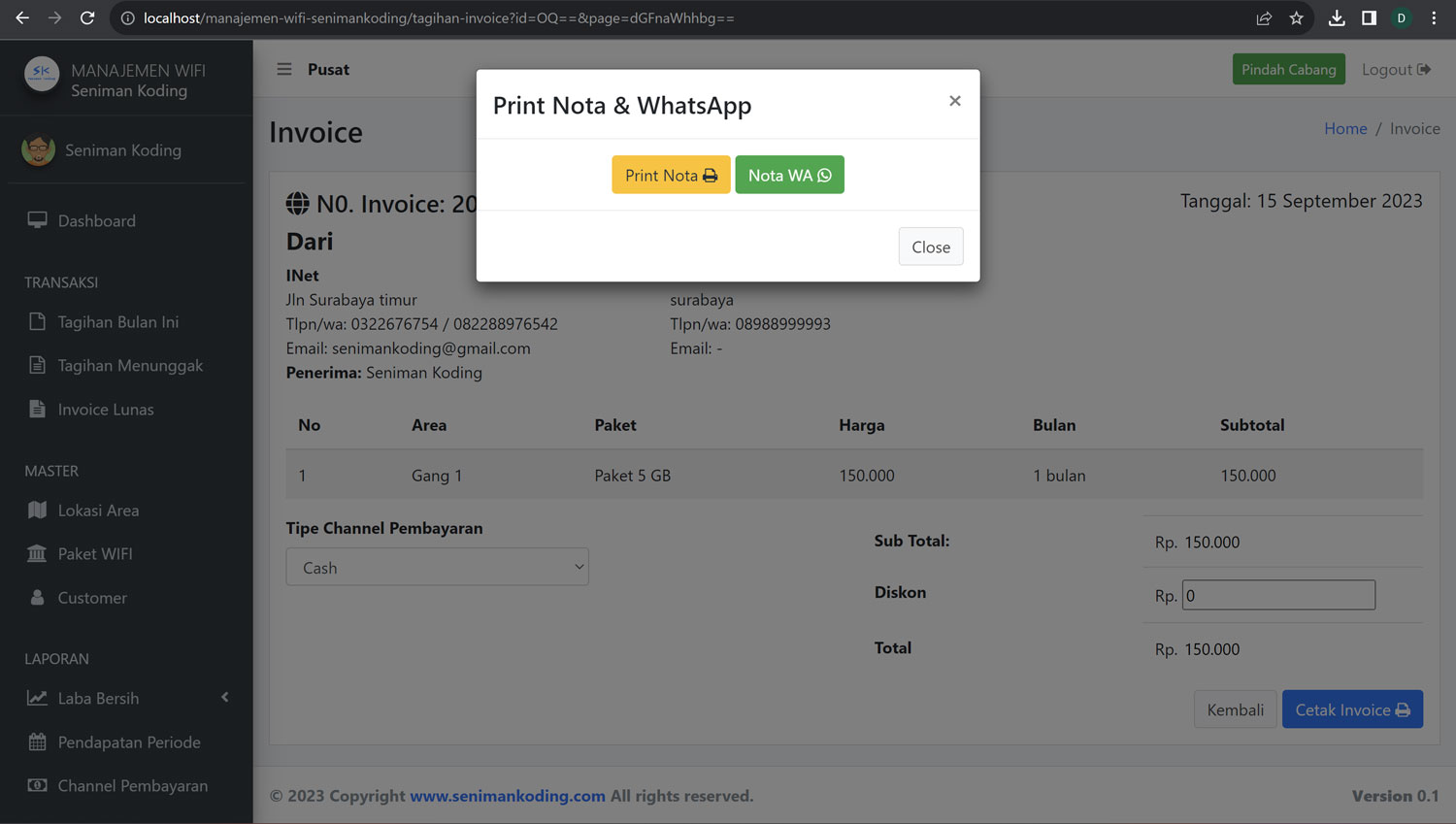The image size is (1456, 824).
Task: Open Tagihan Bulan Ini page
Action: (x=118, y=321)
